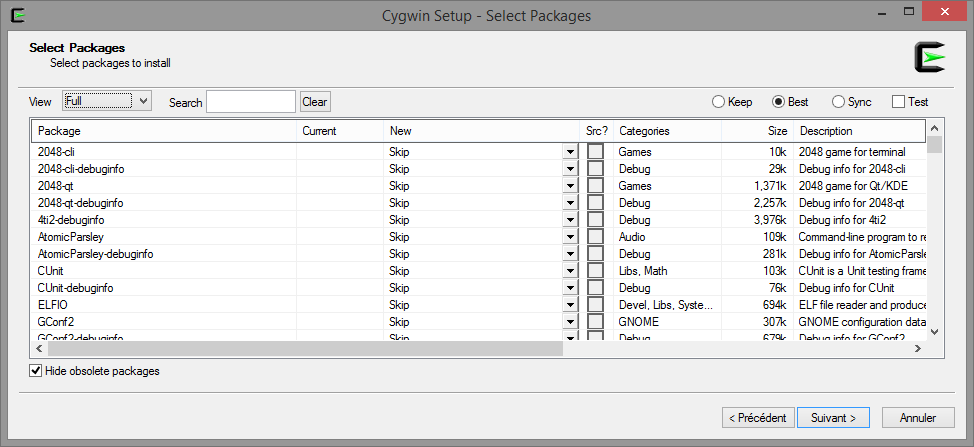Click the Cygwin icon in title bar
Image resolution: width=974 pixels, height=447 pixels.
click(x=17, y=14)
